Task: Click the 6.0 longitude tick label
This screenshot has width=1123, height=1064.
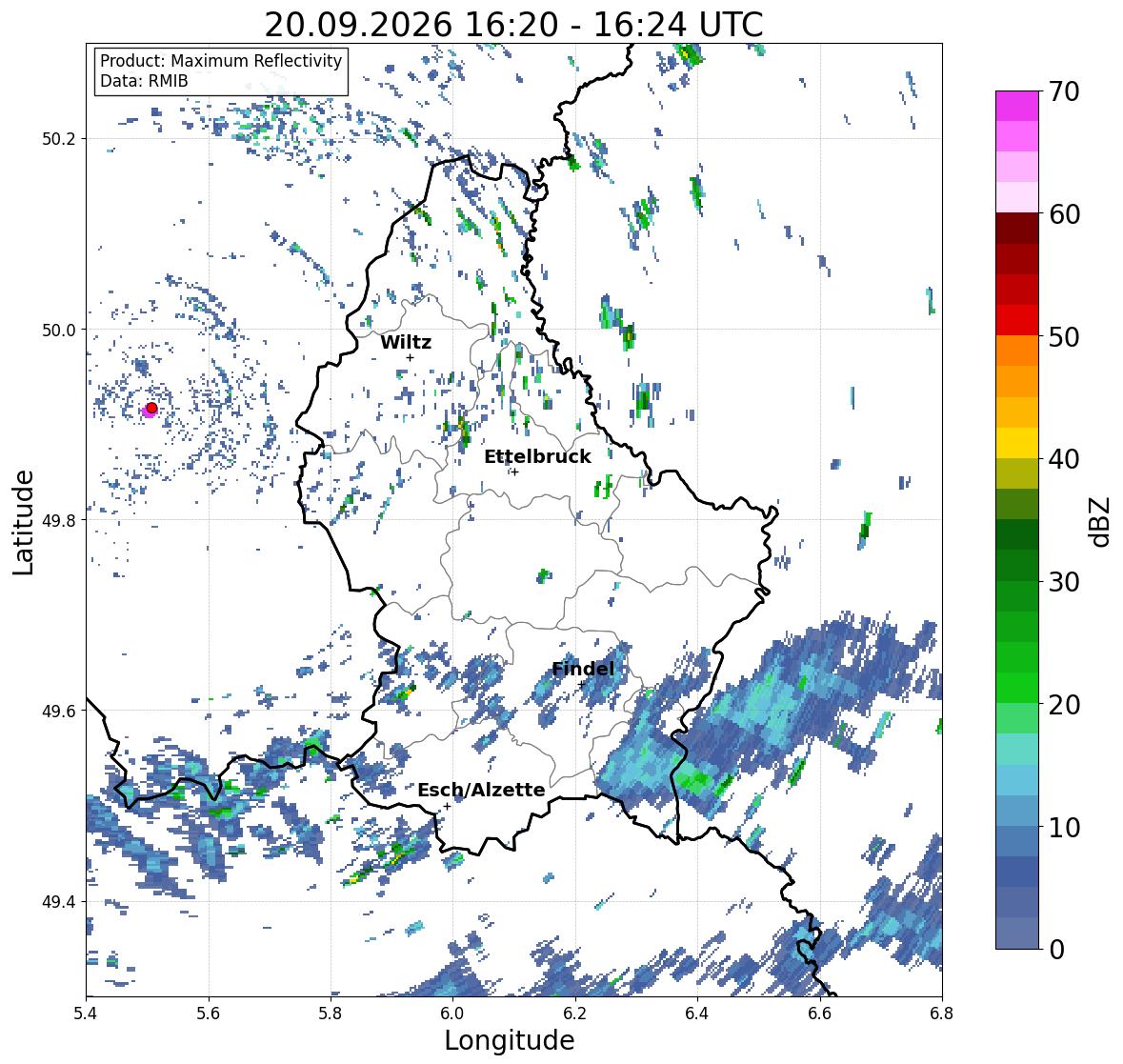Action: [452, 1013]
